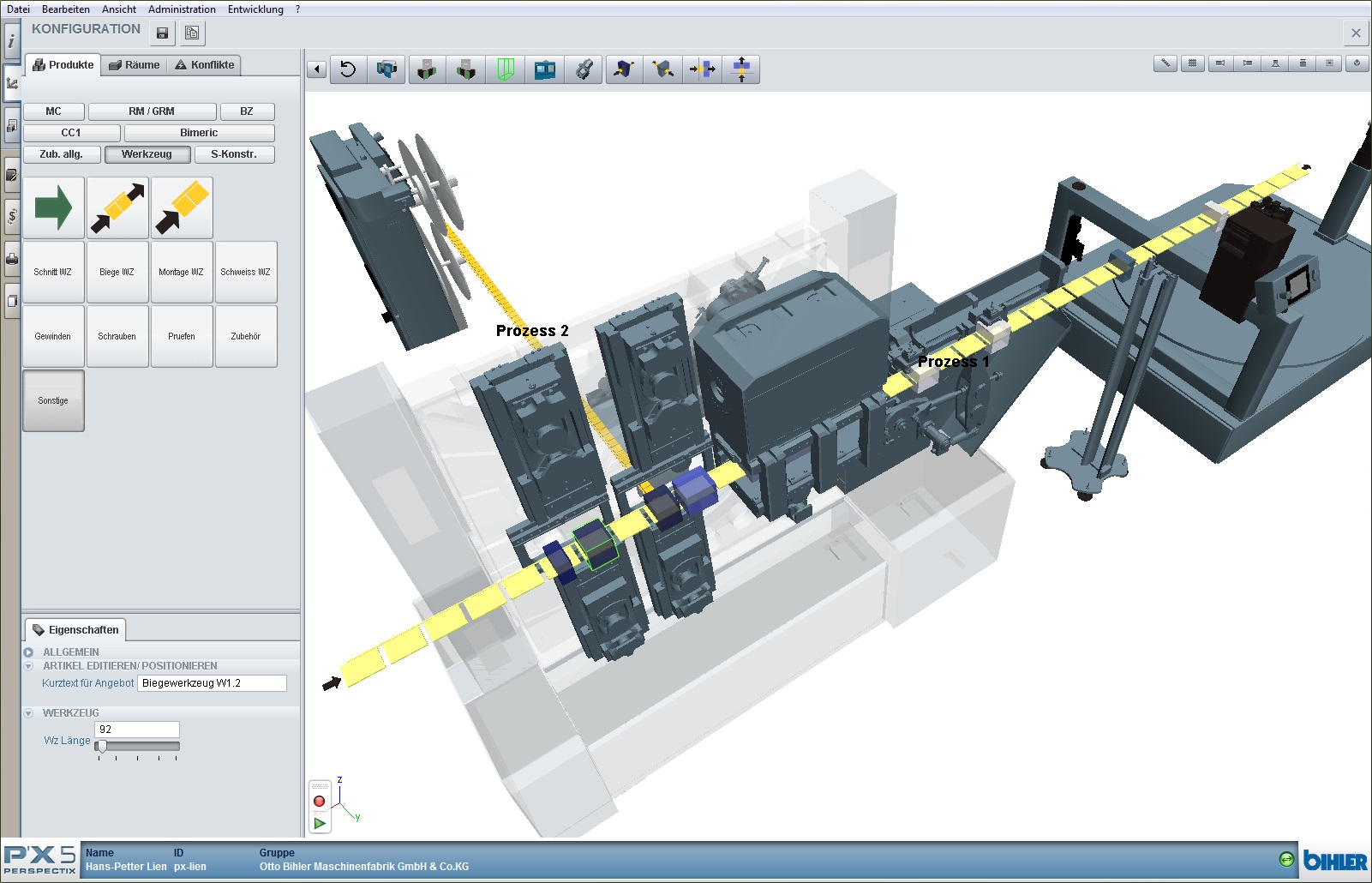Click the grid display icon in toolbar
The width and height of the screenshot is (1372, 883).
click(x=1192, y=63)
